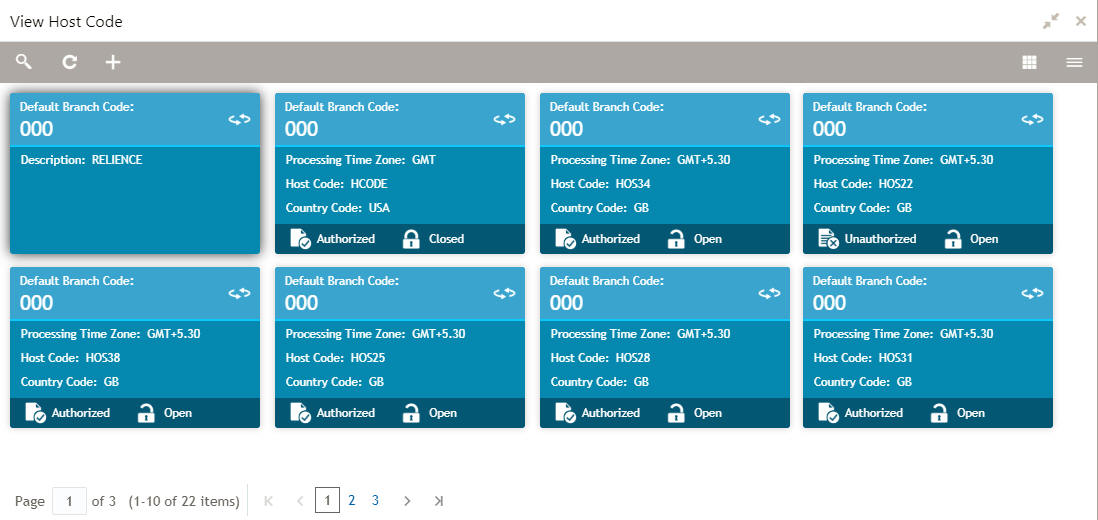Go to last page of results
This screenshot has width=1098, height=520.
click(438, 500)
